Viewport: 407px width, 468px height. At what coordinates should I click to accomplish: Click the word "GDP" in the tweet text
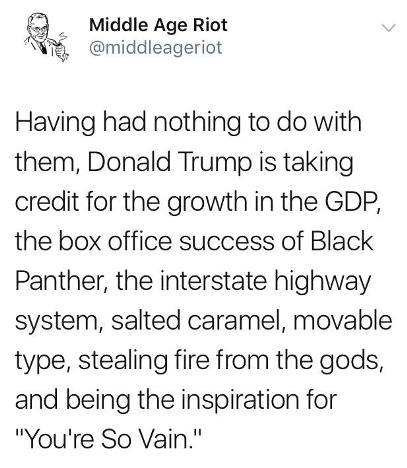(x=352, y=201)
